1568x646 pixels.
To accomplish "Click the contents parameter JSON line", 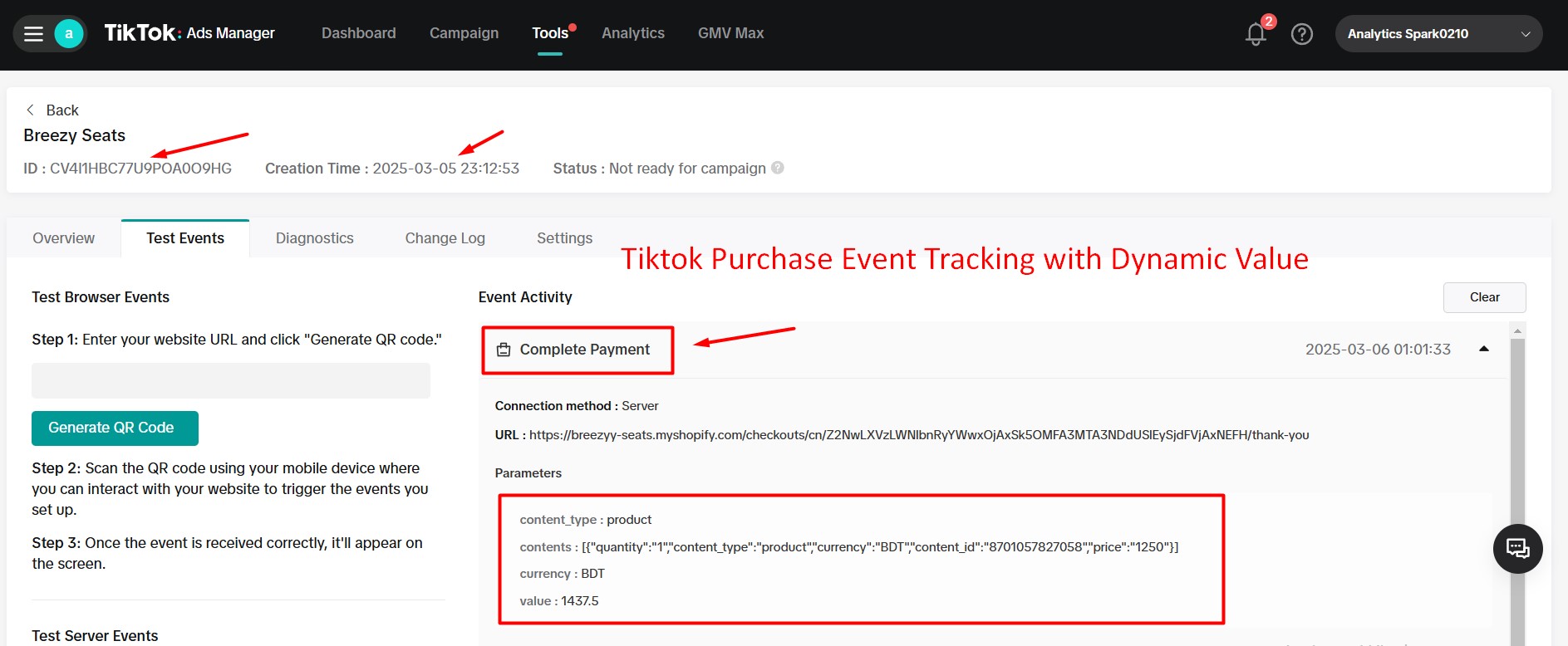I will [x=849, y=547].
